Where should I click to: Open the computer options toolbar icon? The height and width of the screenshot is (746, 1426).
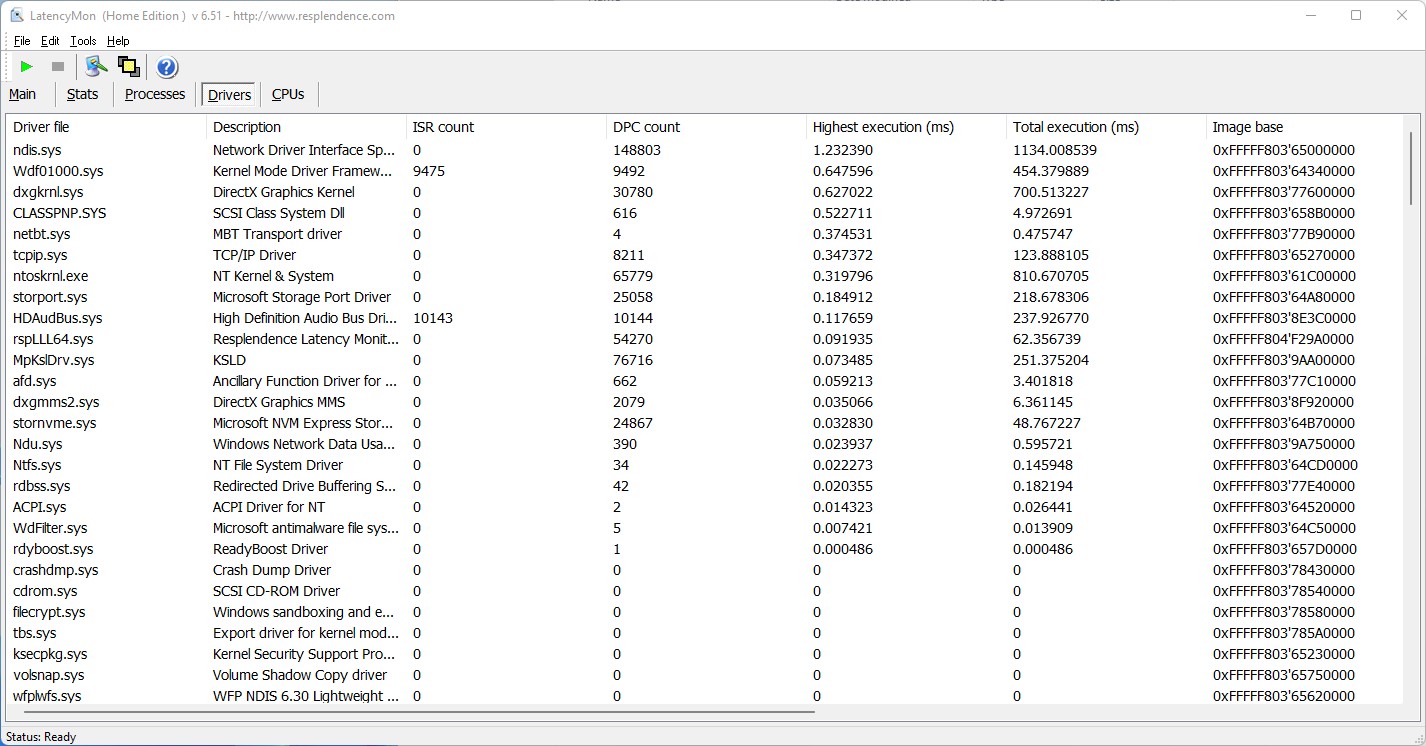click(x=96, y=67)
